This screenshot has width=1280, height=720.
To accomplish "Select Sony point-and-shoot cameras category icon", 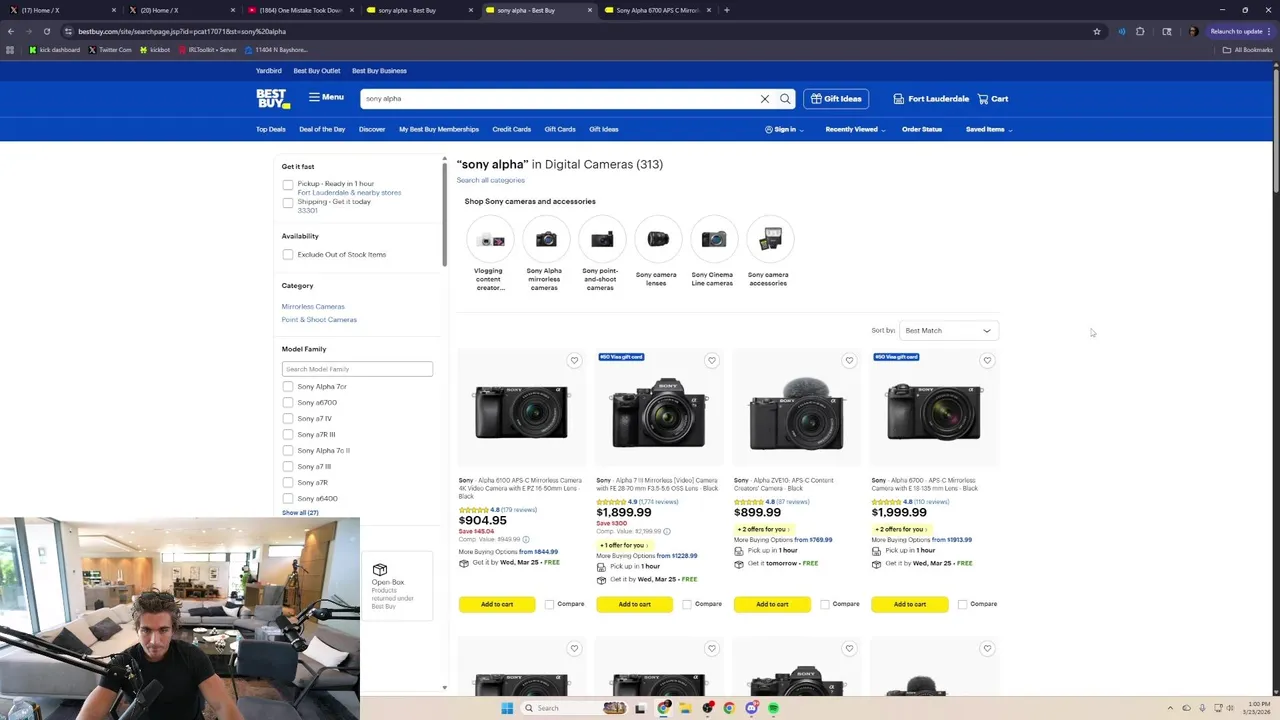I will tap(602, 240).
